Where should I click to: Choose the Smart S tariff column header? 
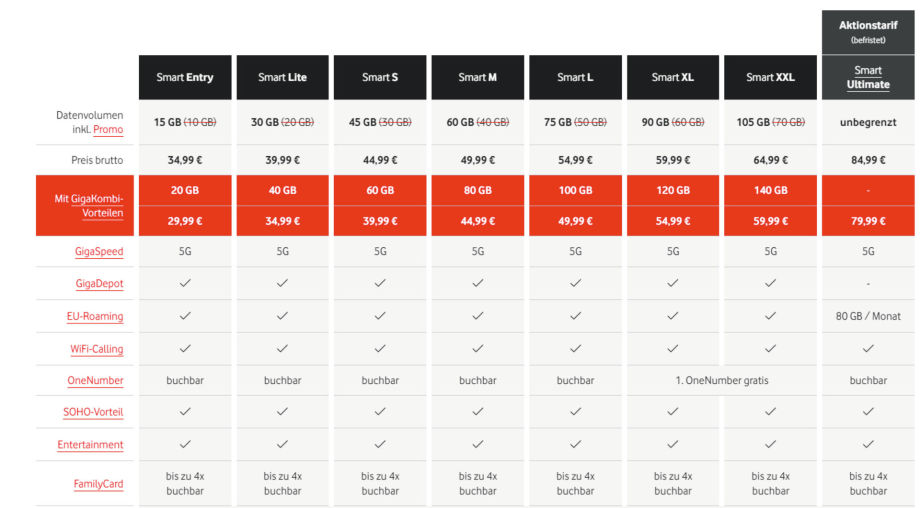click(x=380, y=77)
